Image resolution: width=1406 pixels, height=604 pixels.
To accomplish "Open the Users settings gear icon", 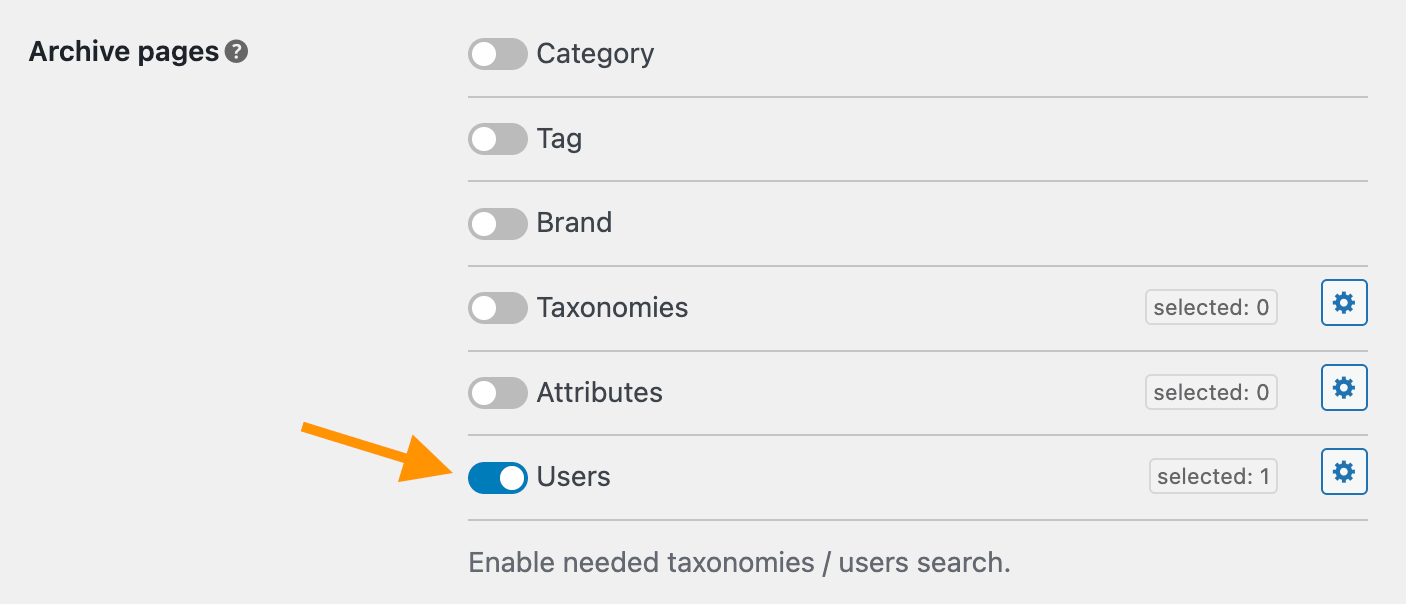I will click(1344, 472).
